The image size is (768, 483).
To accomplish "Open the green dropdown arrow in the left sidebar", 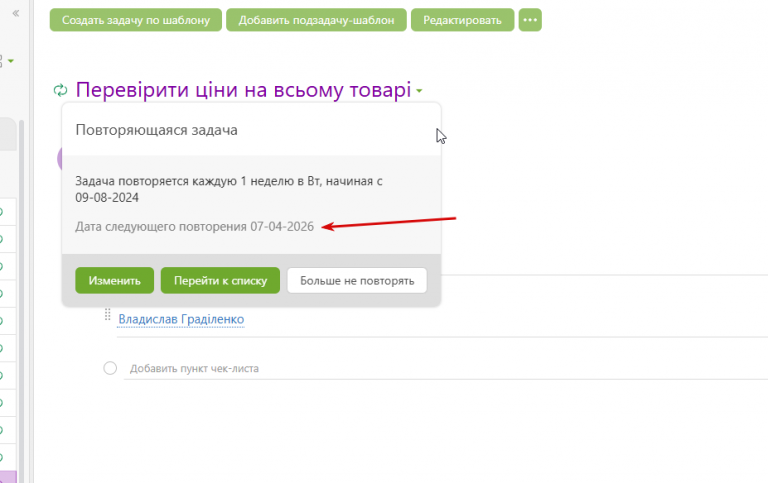I will tap(11, 61).
